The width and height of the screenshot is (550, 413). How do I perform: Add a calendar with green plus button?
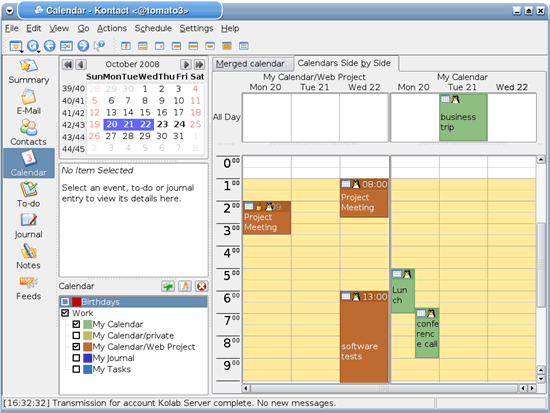point(168,286)
